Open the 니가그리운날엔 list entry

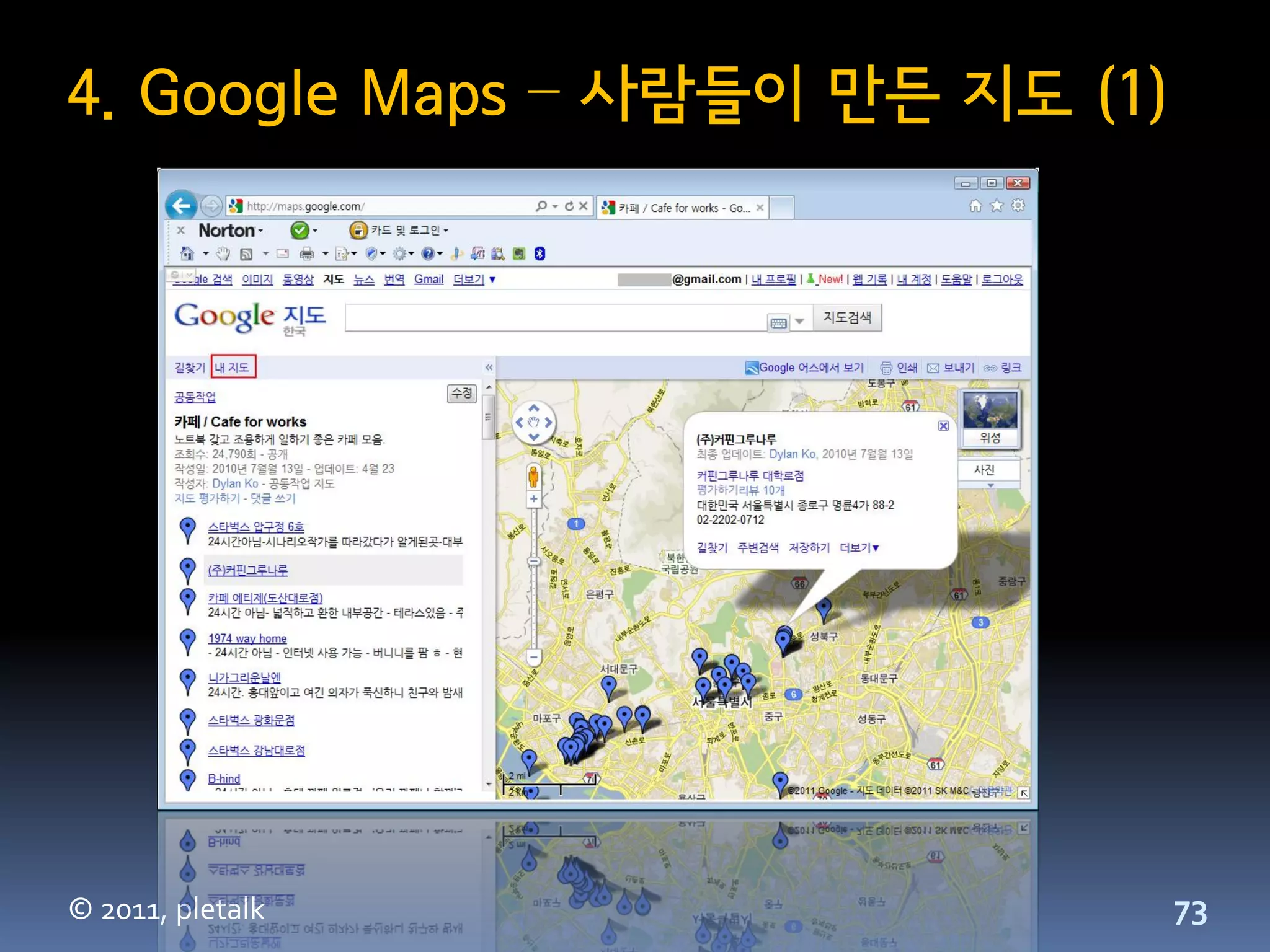tap(244, 677)
